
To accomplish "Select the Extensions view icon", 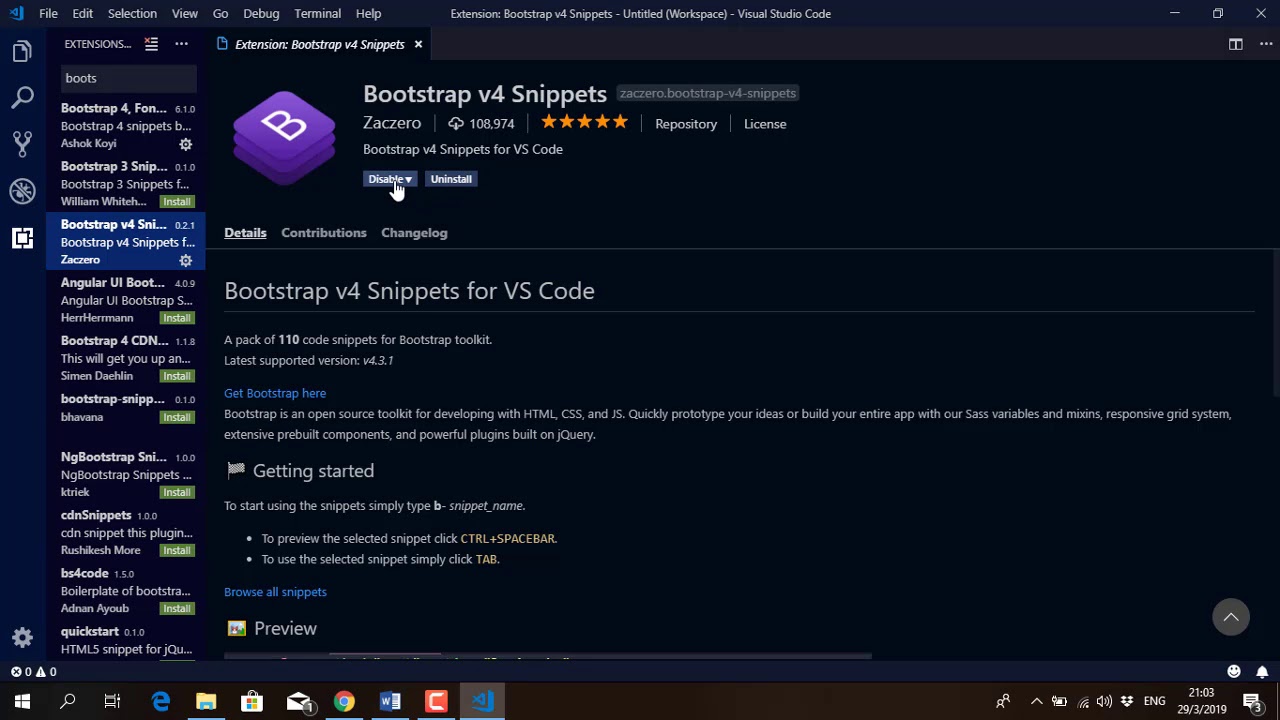I will pos(22,237).
